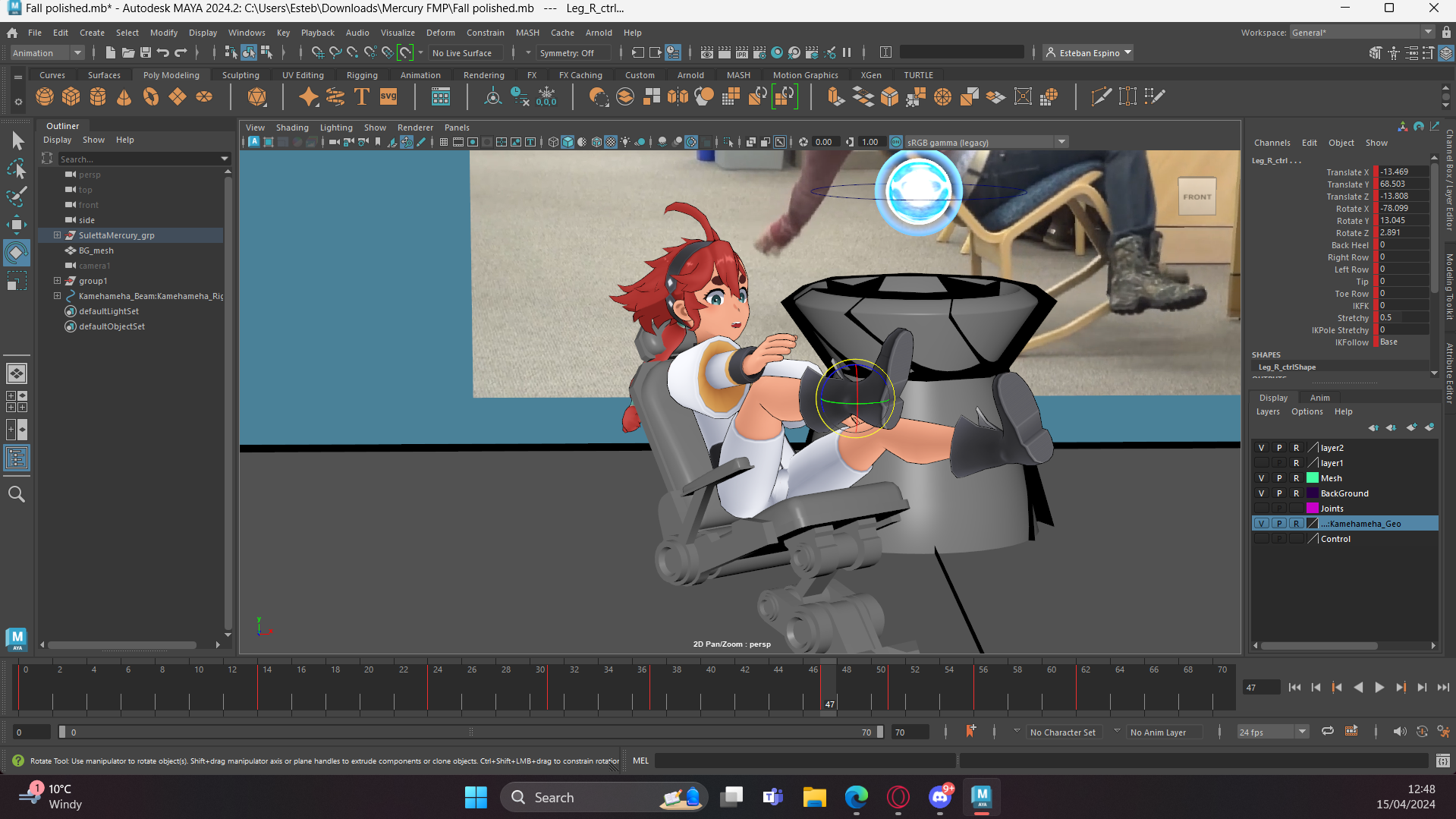
Task: Open Layers menu in layer editor
Action: pyautogui.click(x=1268, y=411)
